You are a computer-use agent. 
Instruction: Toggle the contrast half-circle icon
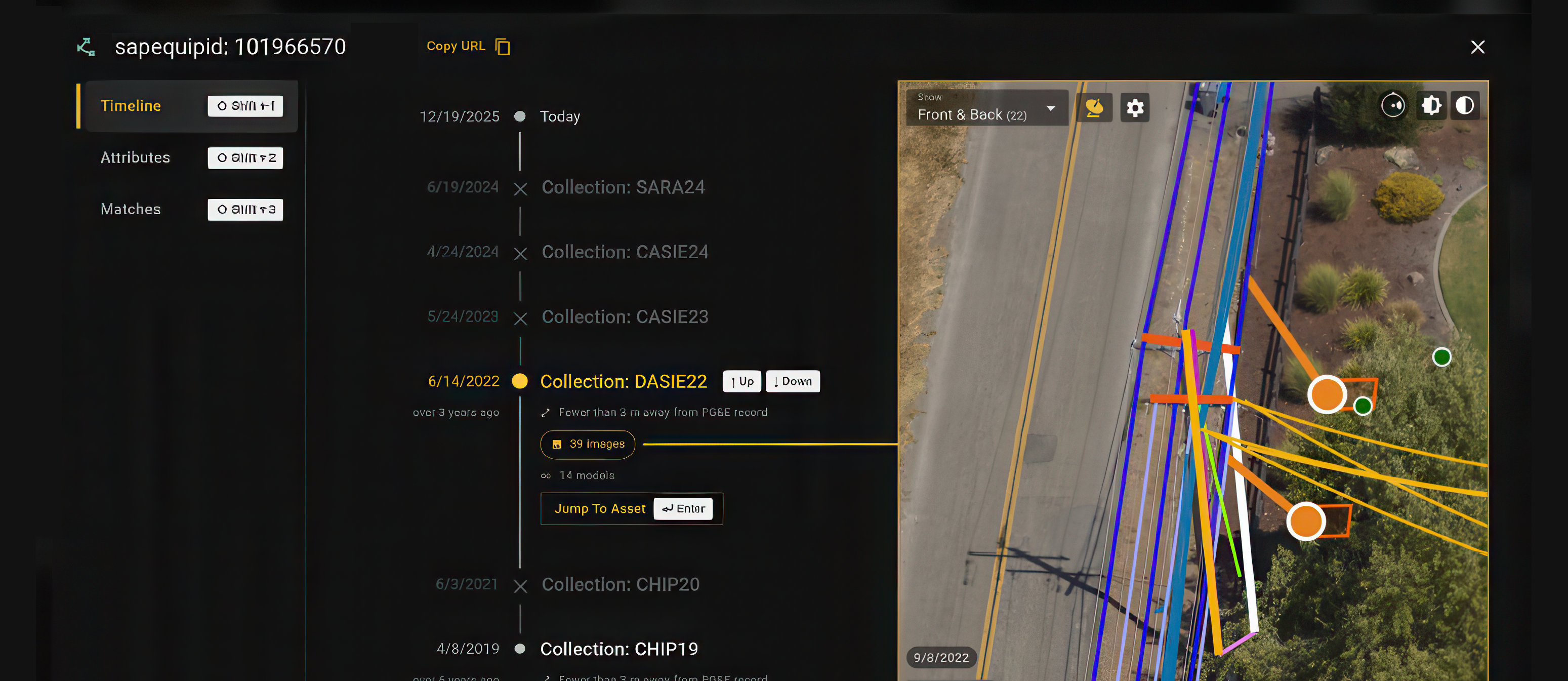[1465, 105]
